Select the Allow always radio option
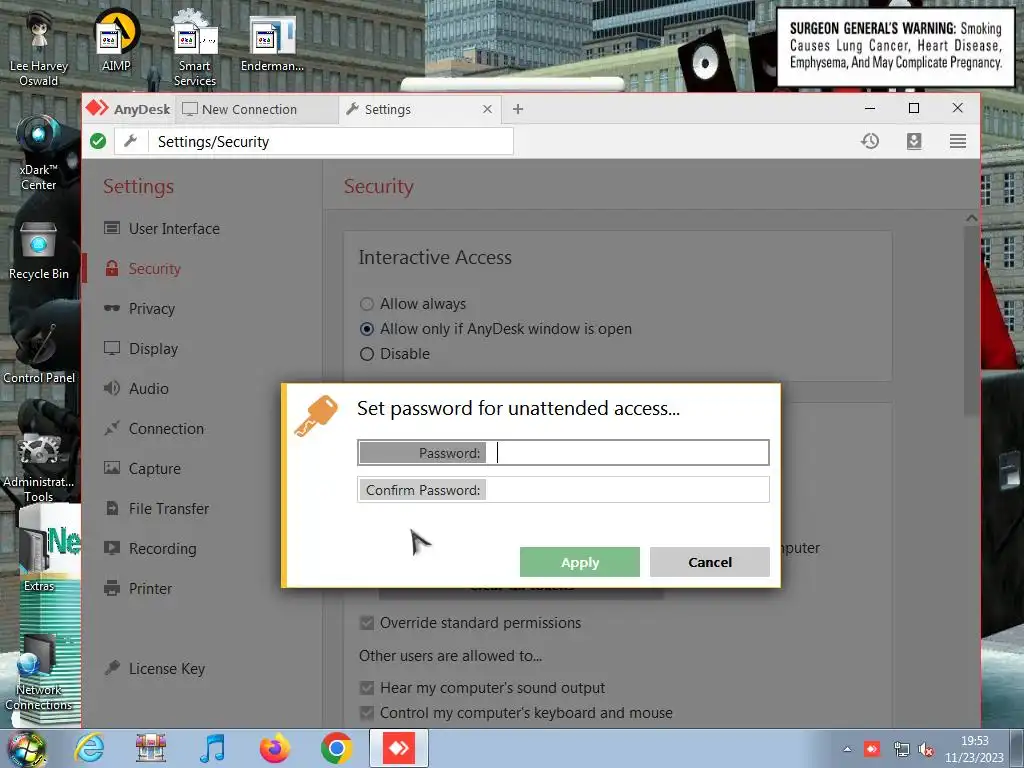 pos(367,304)
